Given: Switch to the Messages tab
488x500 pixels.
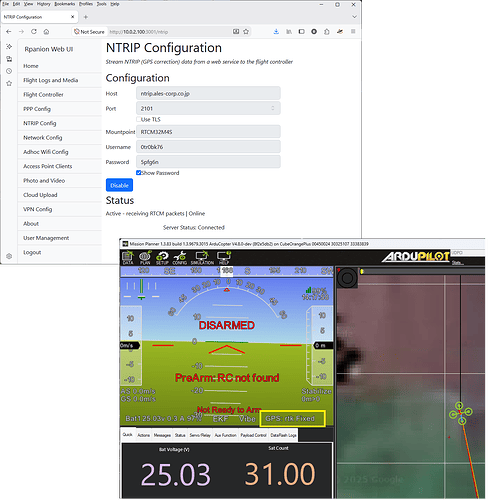Looking at the screenshot, I should click(x=162, y=435).
